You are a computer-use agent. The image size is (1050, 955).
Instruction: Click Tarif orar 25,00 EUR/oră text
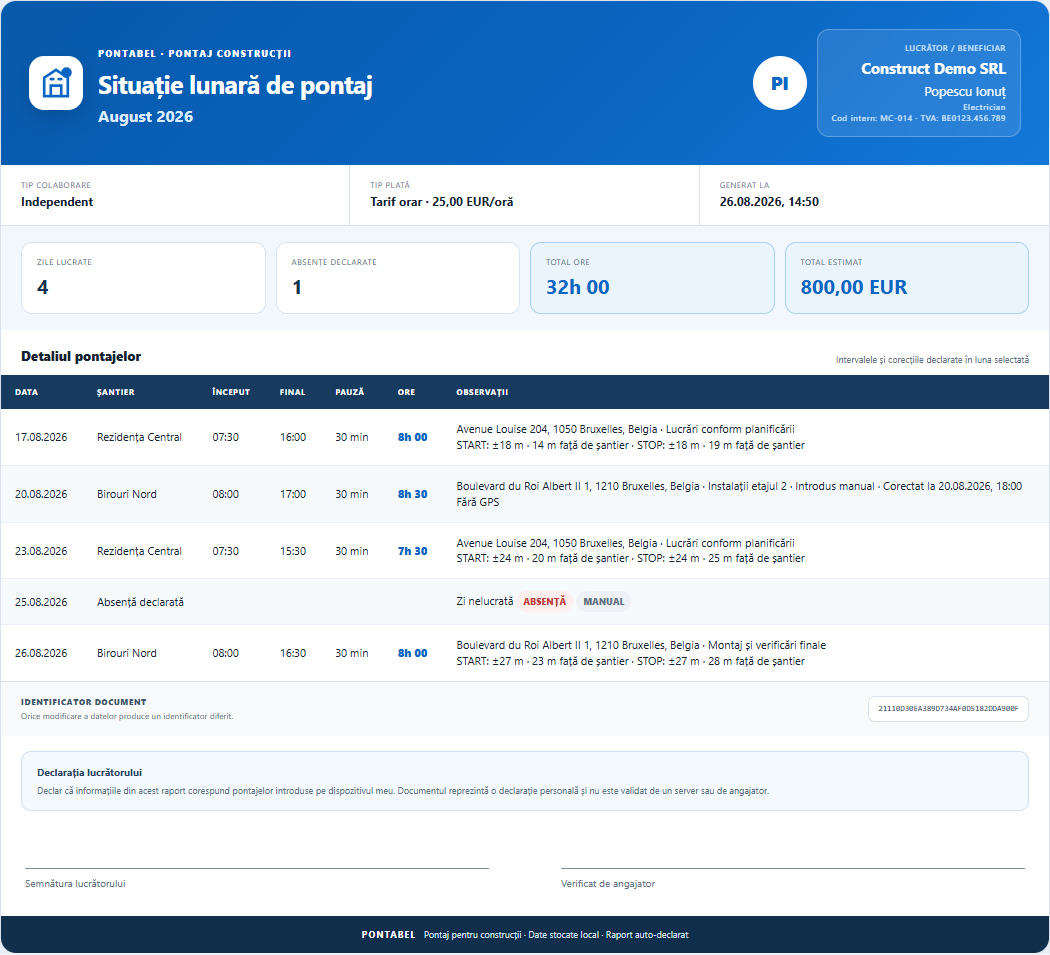(442, 202)
